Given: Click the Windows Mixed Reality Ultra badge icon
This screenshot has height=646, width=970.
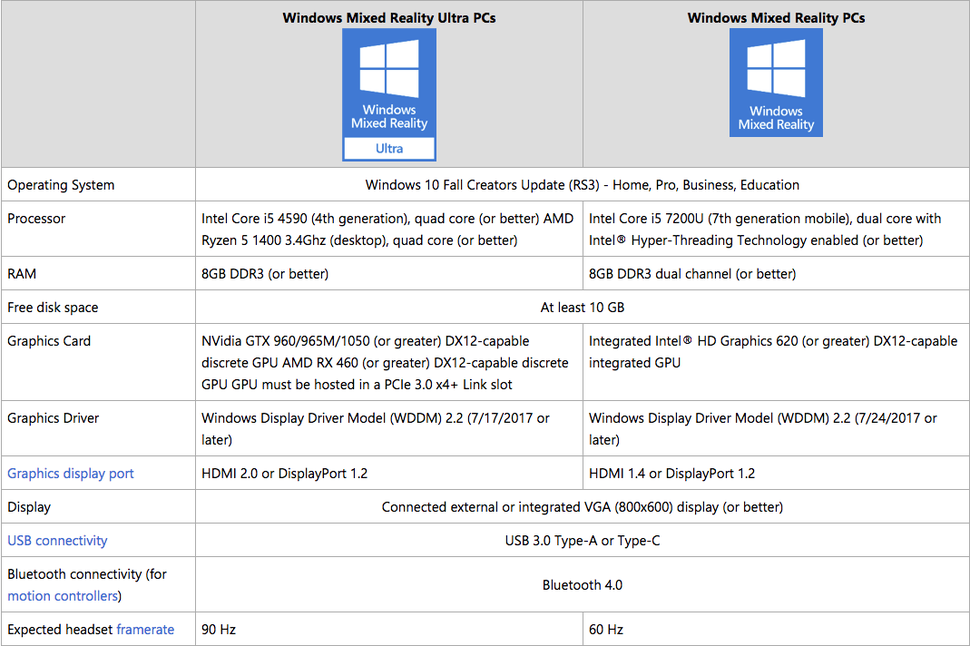Looking at the screenshot, I should coord(389,95).
